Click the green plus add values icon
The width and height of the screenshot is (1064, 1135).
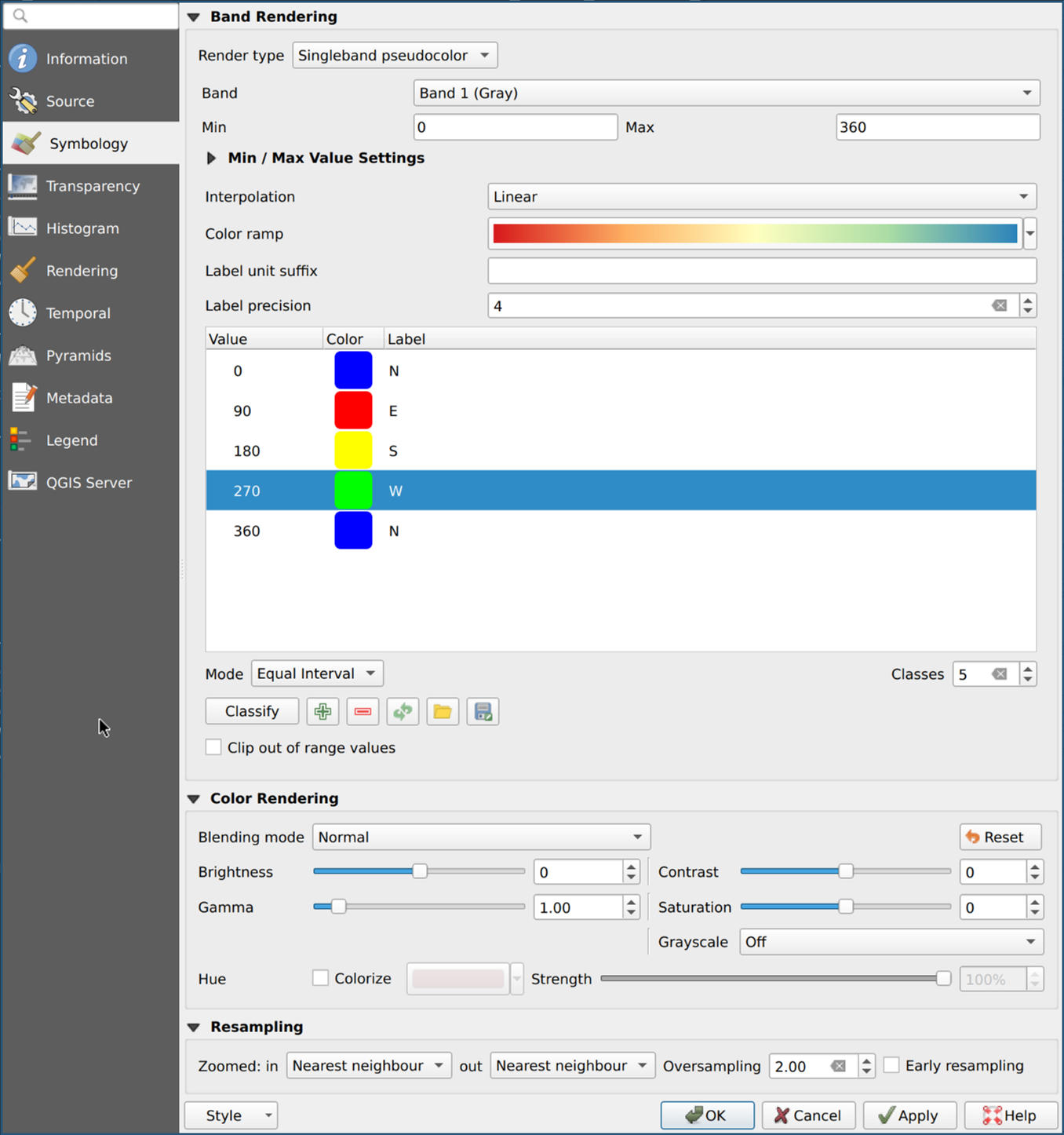coord(322,712)
